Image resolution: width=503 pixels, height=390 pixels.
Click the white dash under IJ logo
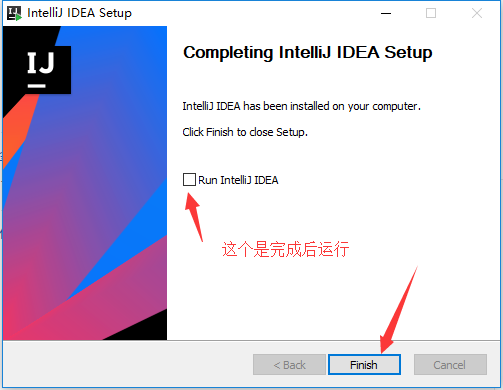37,86
